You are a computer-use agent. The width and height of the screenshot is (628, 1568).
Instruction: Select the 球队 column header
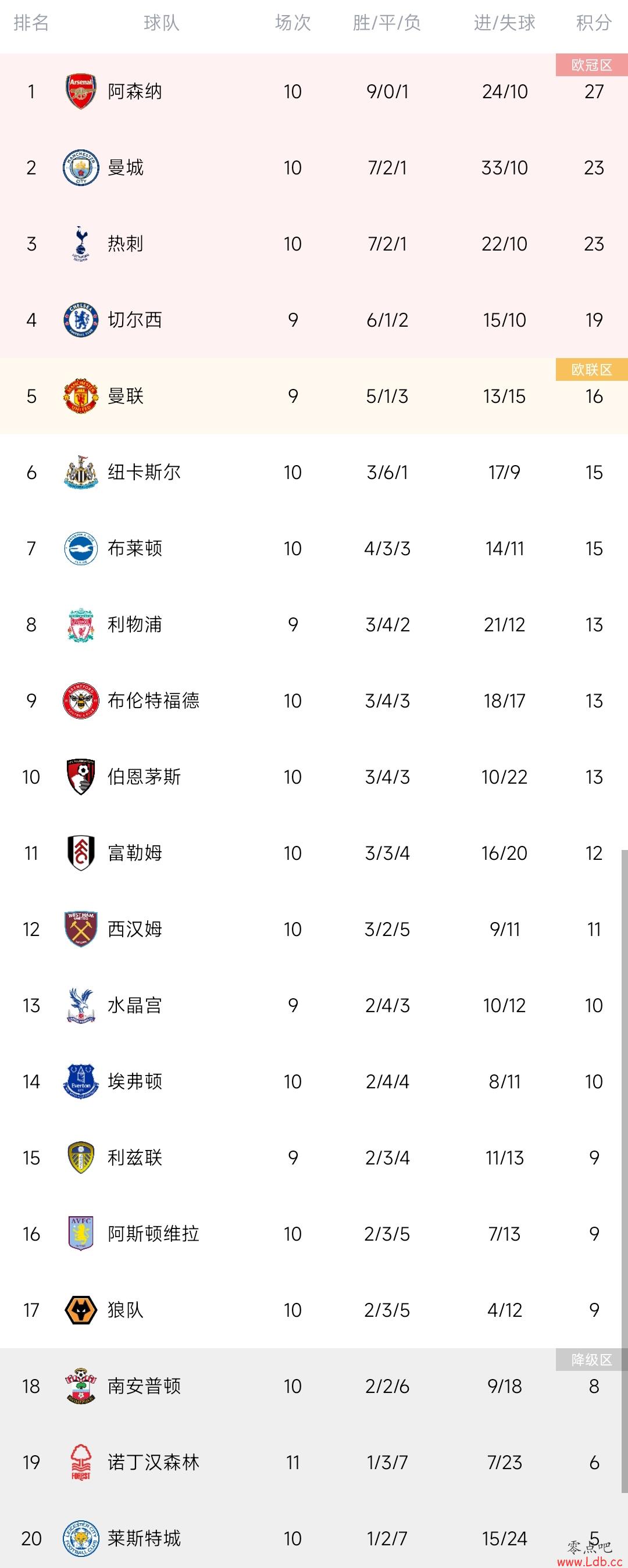tap(161, 23)
